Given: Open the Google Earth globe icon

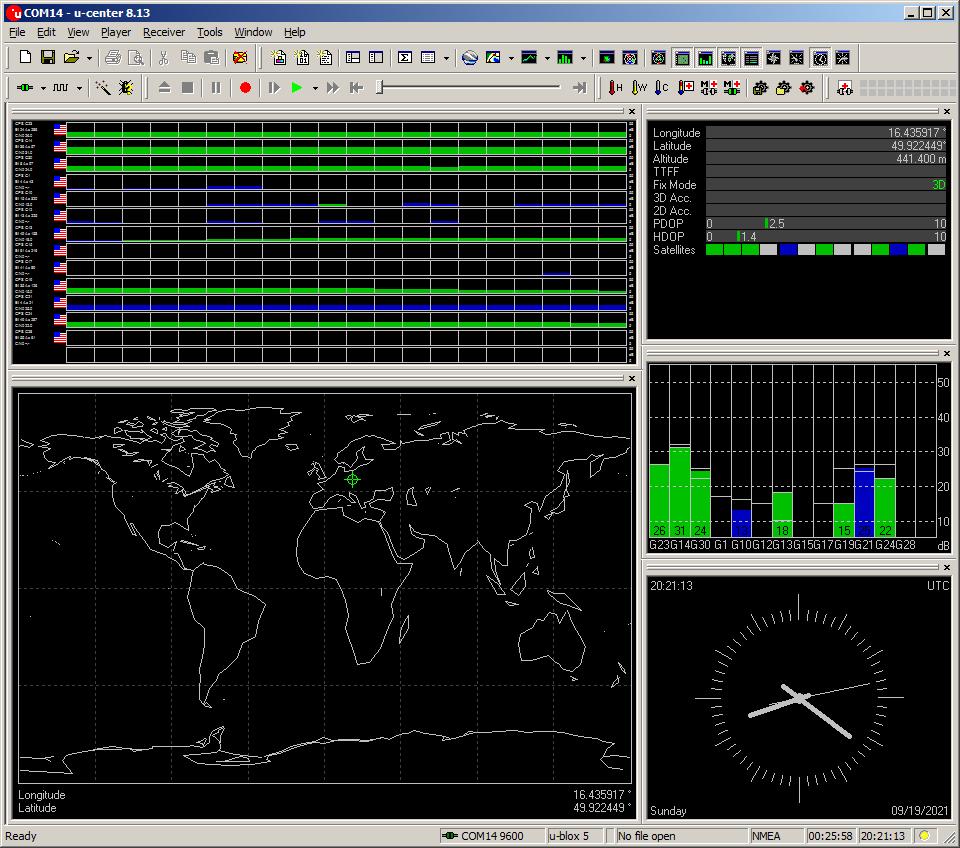Looking at the screenshot, I should [x=469, y=58].
